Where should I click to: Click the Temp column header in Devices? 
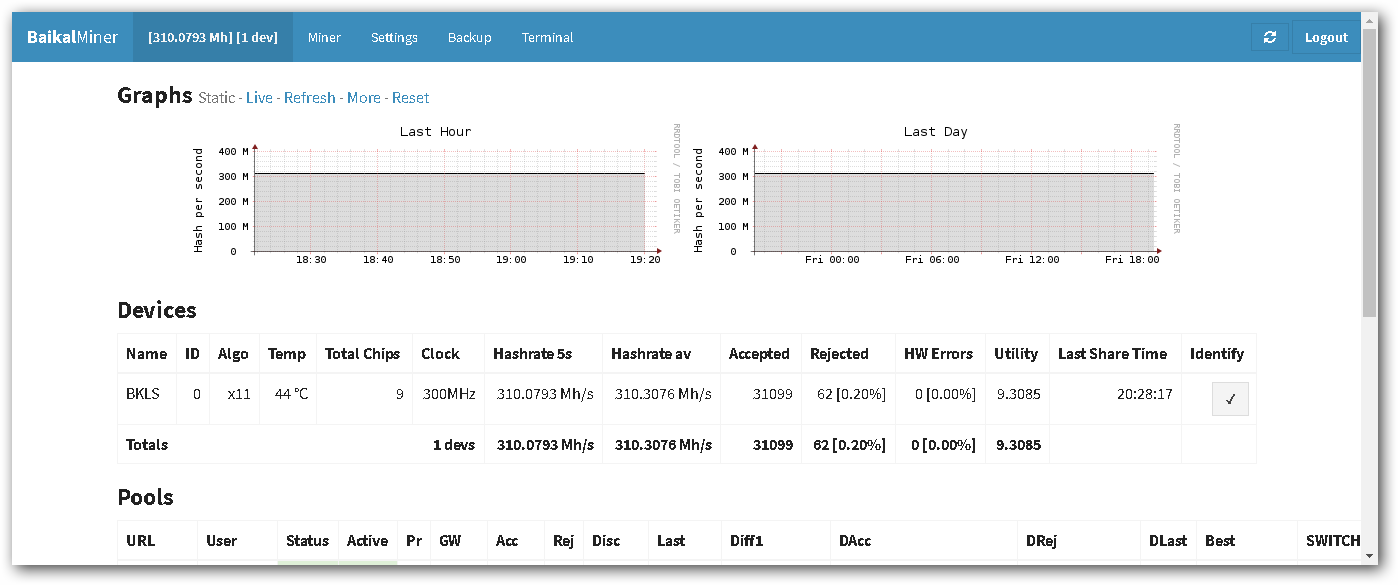coord(287,354)
